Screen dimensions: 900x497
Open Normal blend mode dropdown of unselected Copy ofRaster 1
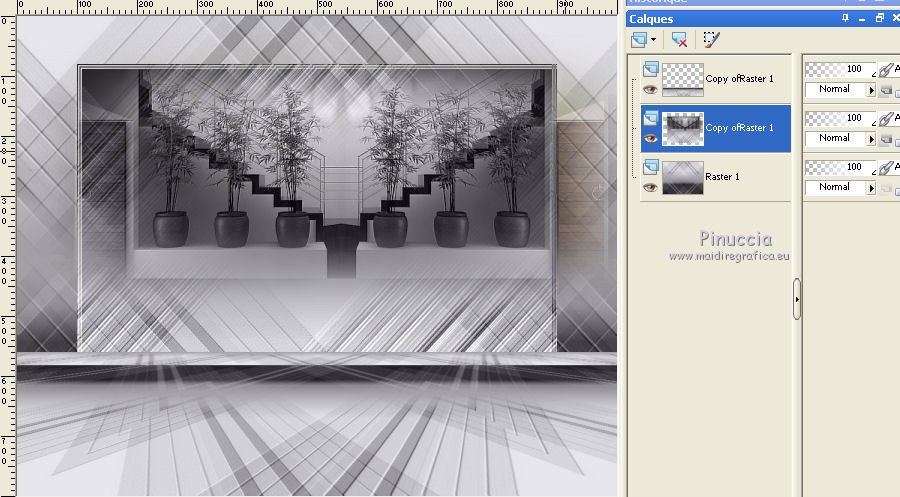[840, 89]
